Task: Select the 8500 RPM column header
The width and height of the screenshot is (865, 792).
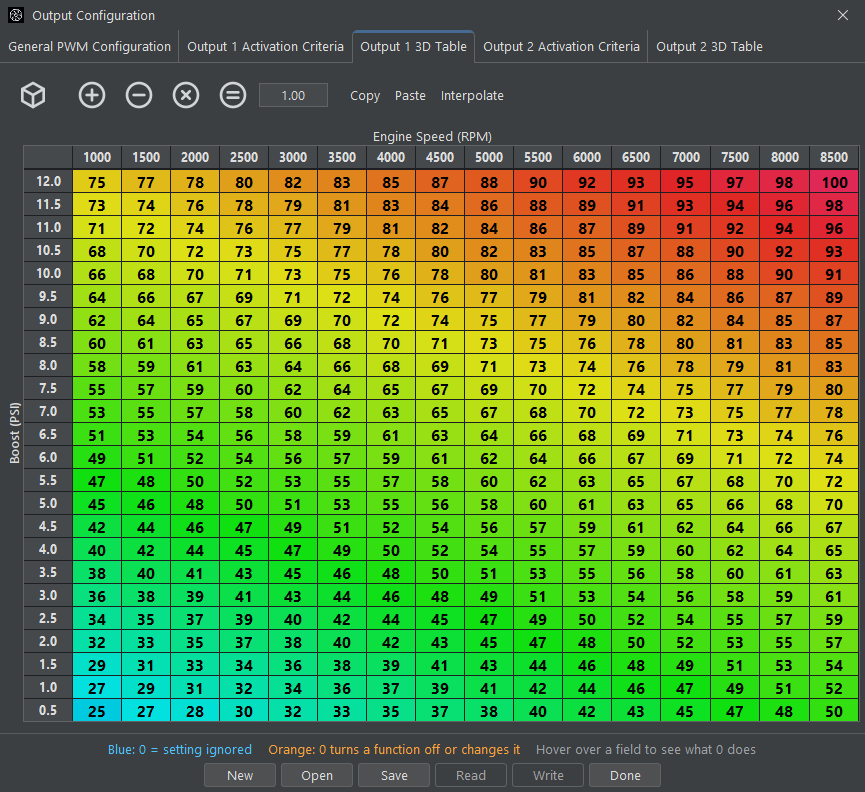Action: (x=834, y=157)
